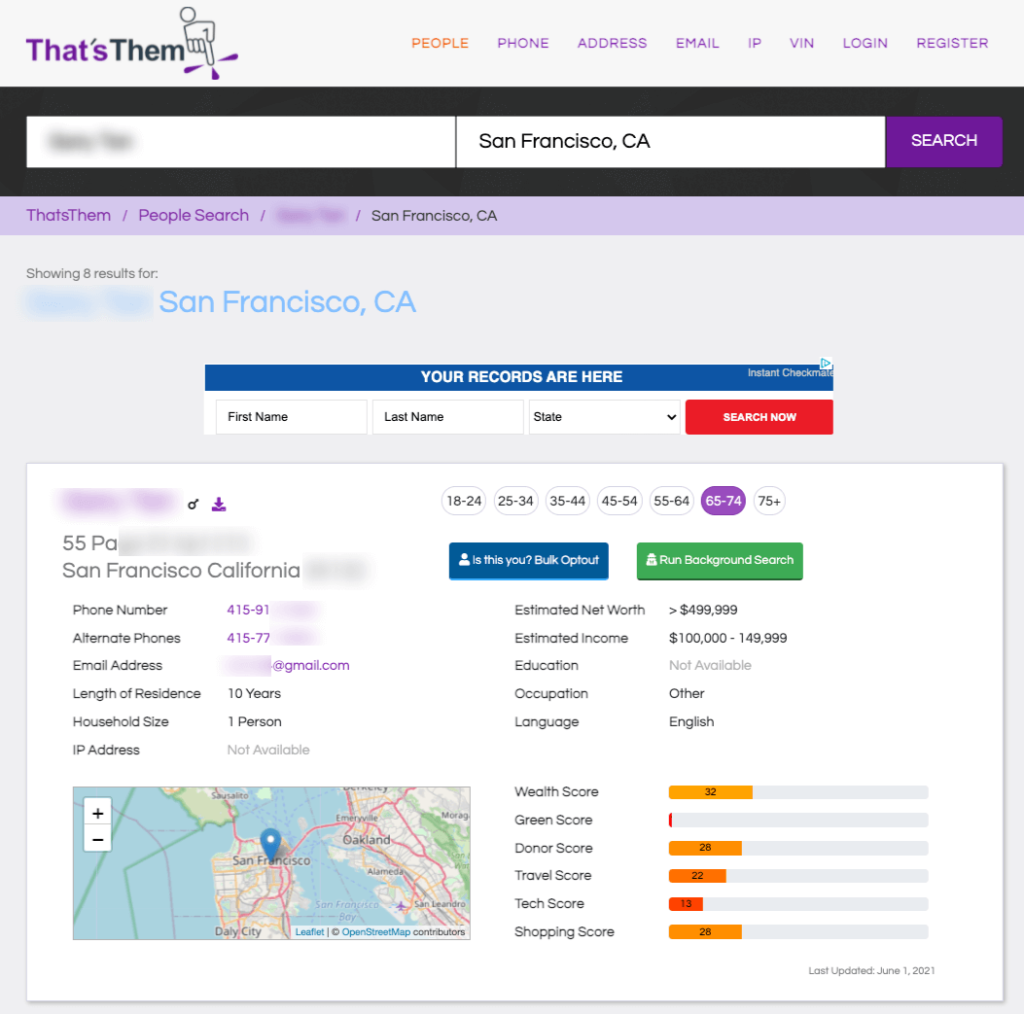The image size is (1024, 1014).
Task: Select the 45-54 age range
Action: click(x=619, y=501)
